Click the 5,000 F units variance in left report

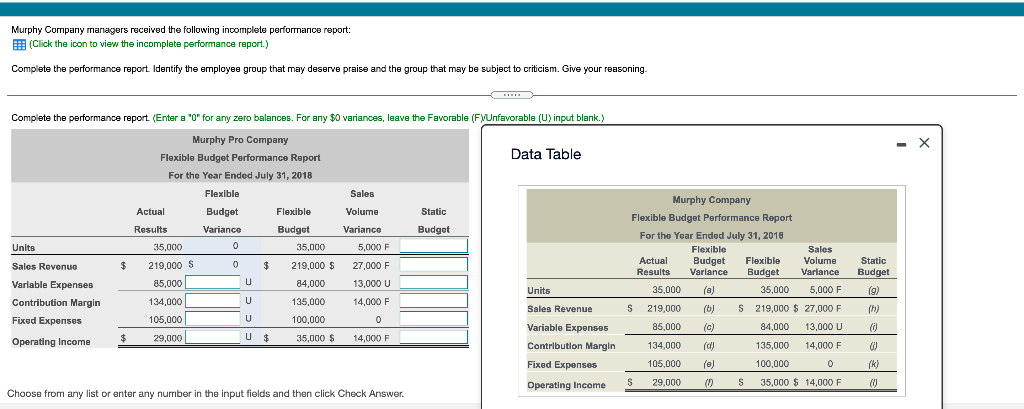[x=374, y=247]
